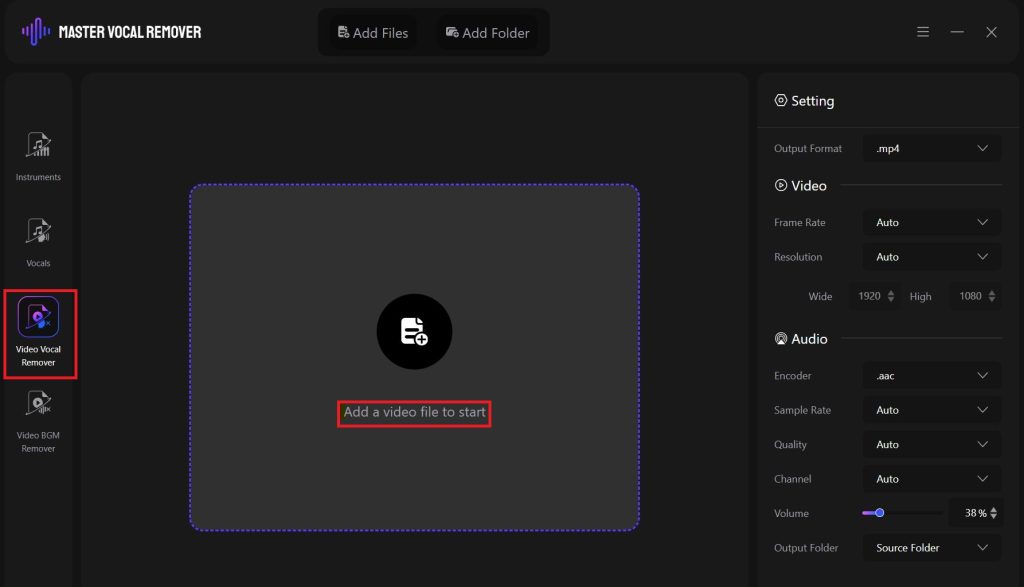Open the Output Format dropdown
Viewport: 1024px width, 587px height.
(931, 147)
